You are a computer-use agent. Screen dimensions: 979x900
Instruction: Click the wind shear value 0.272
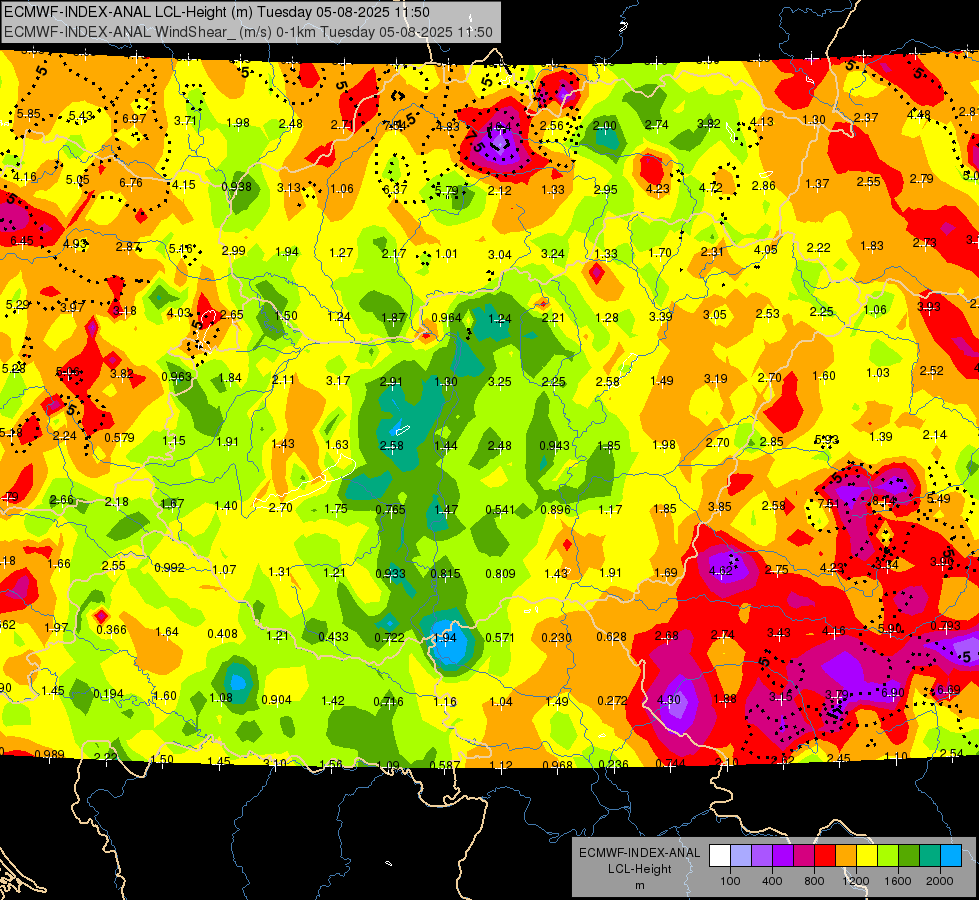tap(612, 701)
